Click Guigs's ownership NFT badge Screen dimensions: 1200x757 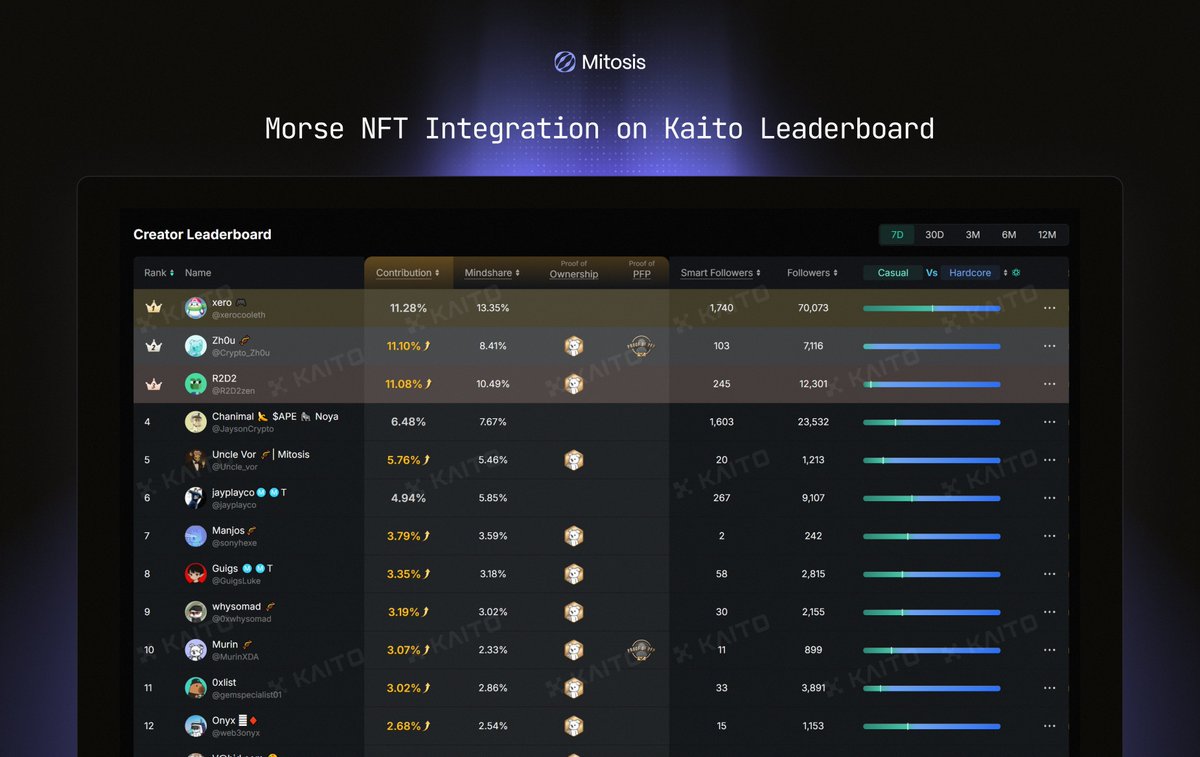click(x=574, y=574)
